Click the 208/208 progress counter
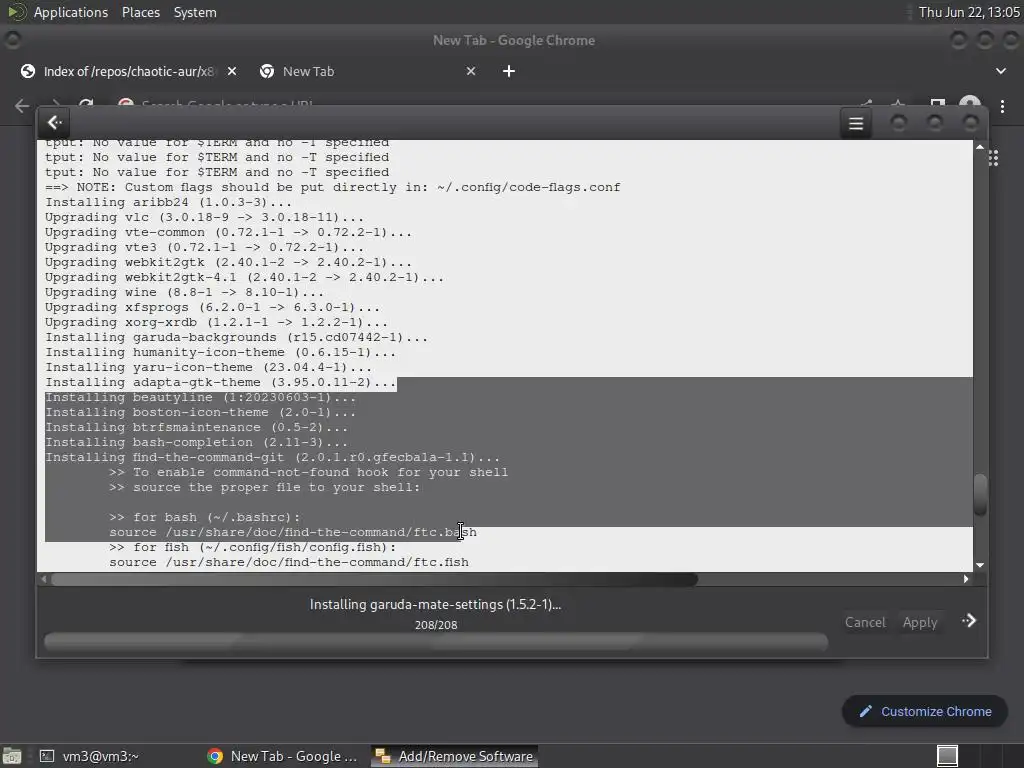 coord(436,625)
